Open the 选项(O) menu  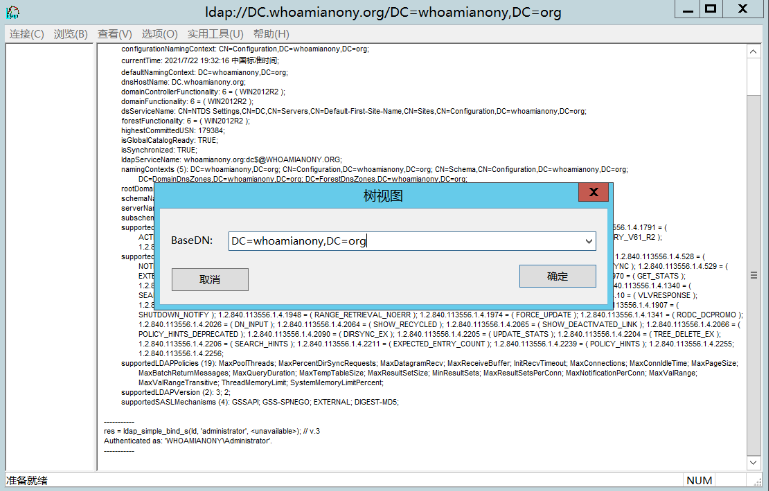[159, 34]
